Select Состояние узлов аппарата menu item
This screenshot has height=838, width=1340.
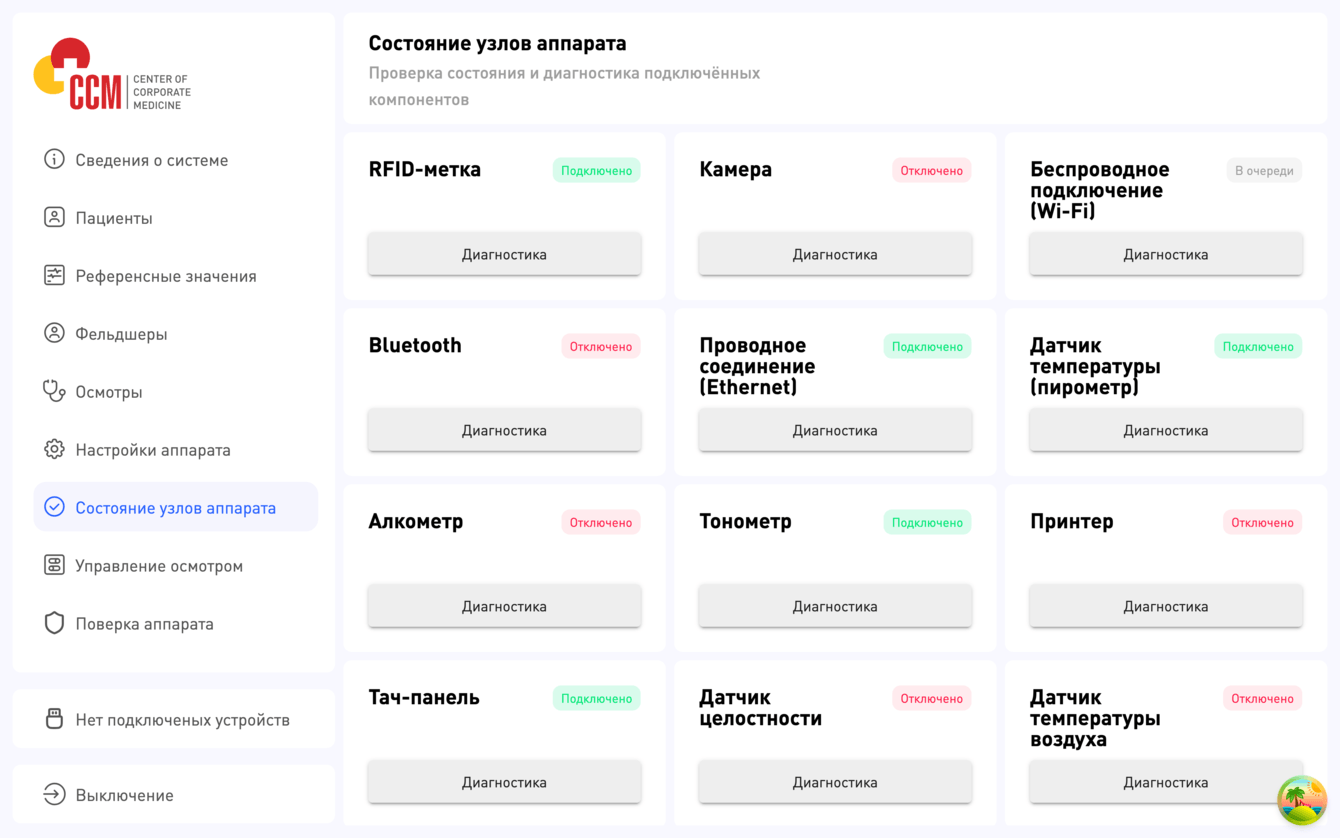(175, 508)
